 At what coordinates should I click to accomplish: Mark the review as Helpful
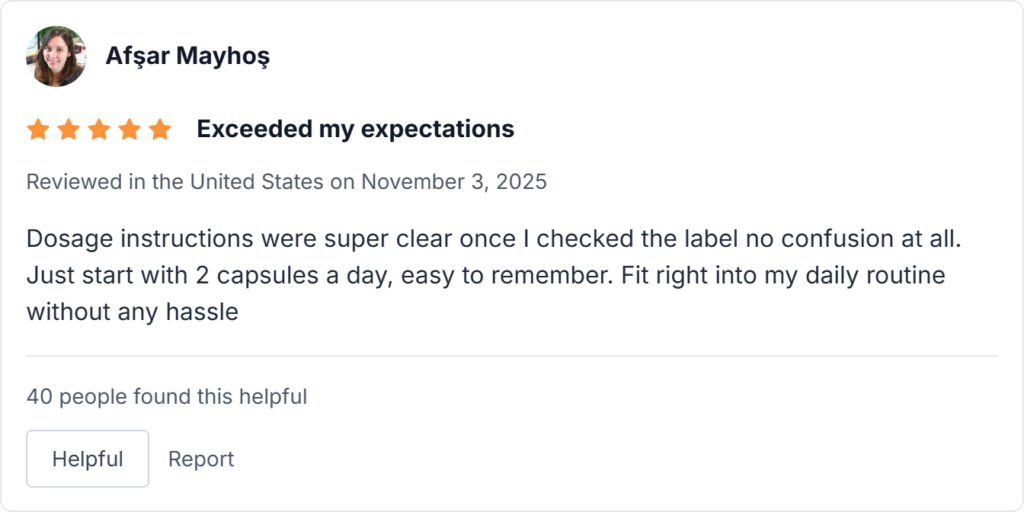pyautogui.click(x=87, y=459)
